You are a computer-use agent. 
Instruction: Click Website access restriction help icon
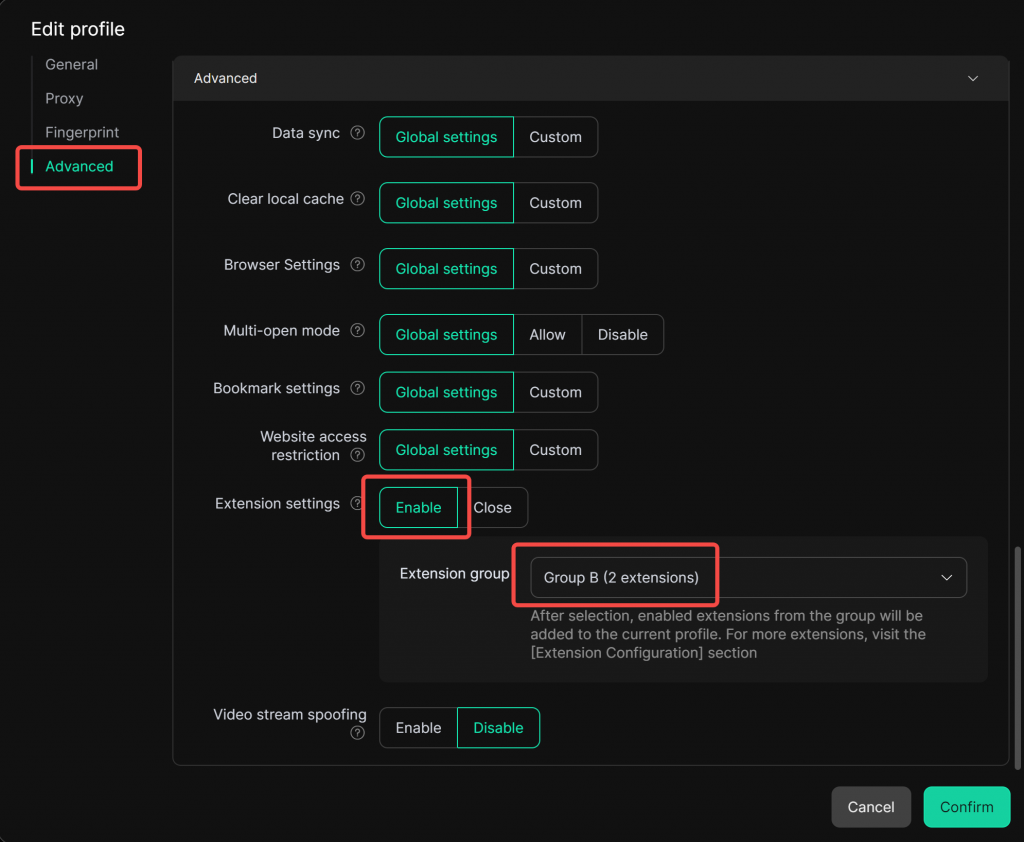tap(358, 456)
